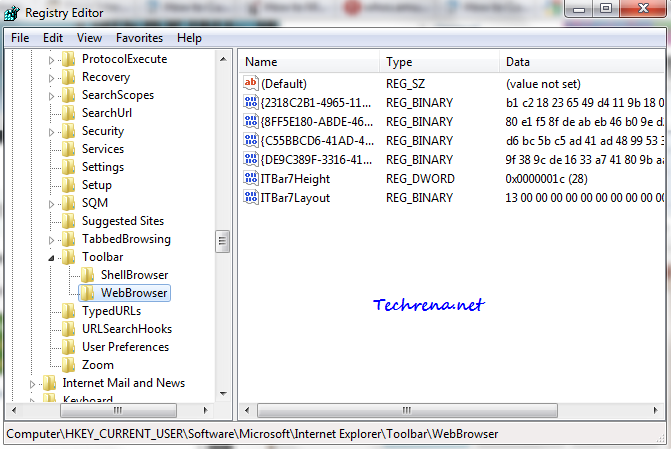Click the '0x0000001c (28)' data cell
Viewport: 671px width, 449px height.
click(546, 178)
